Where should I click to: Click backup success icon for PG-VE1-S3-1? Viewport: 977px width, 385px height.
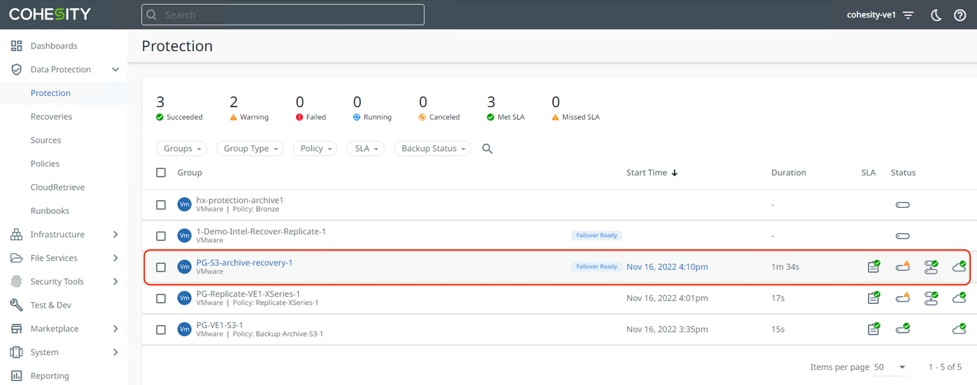[903, 329]
